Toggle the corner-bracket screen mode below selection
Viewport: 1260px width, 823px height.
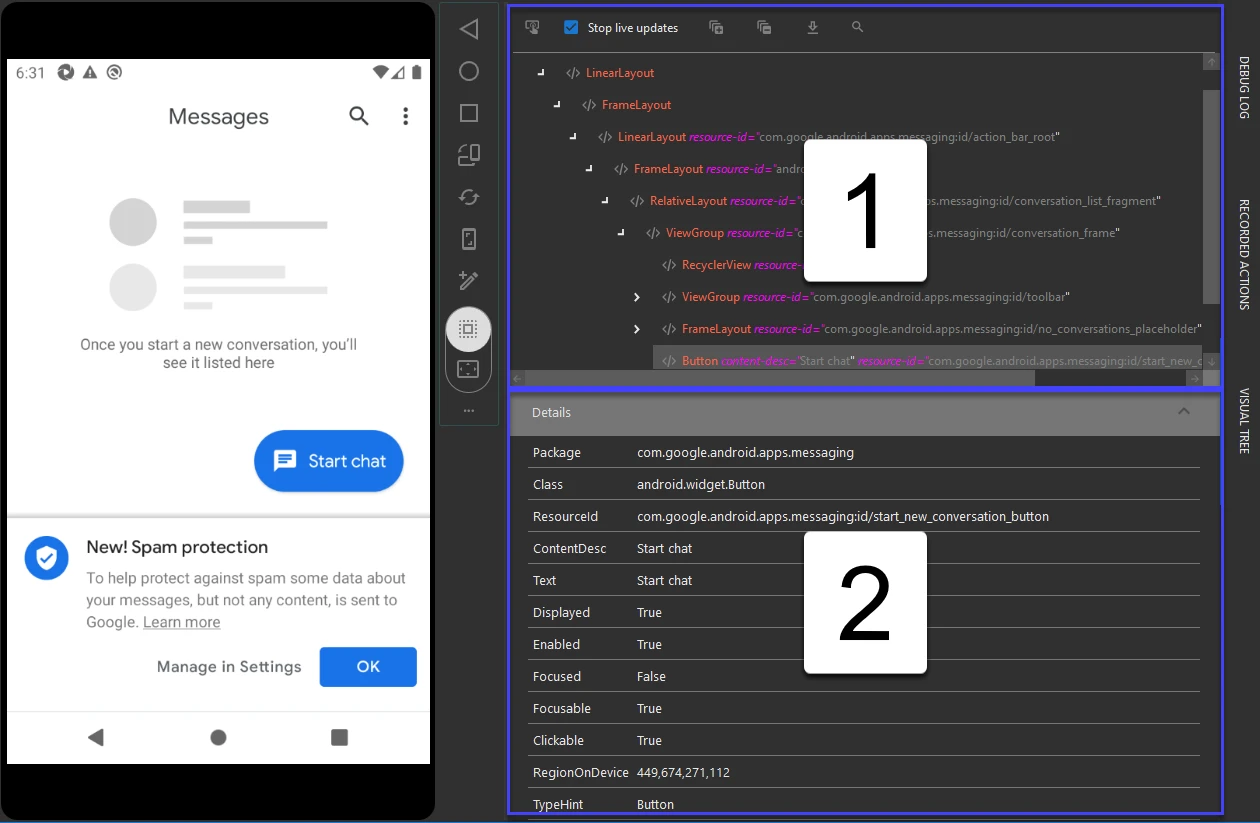click(x=468, y=369)
